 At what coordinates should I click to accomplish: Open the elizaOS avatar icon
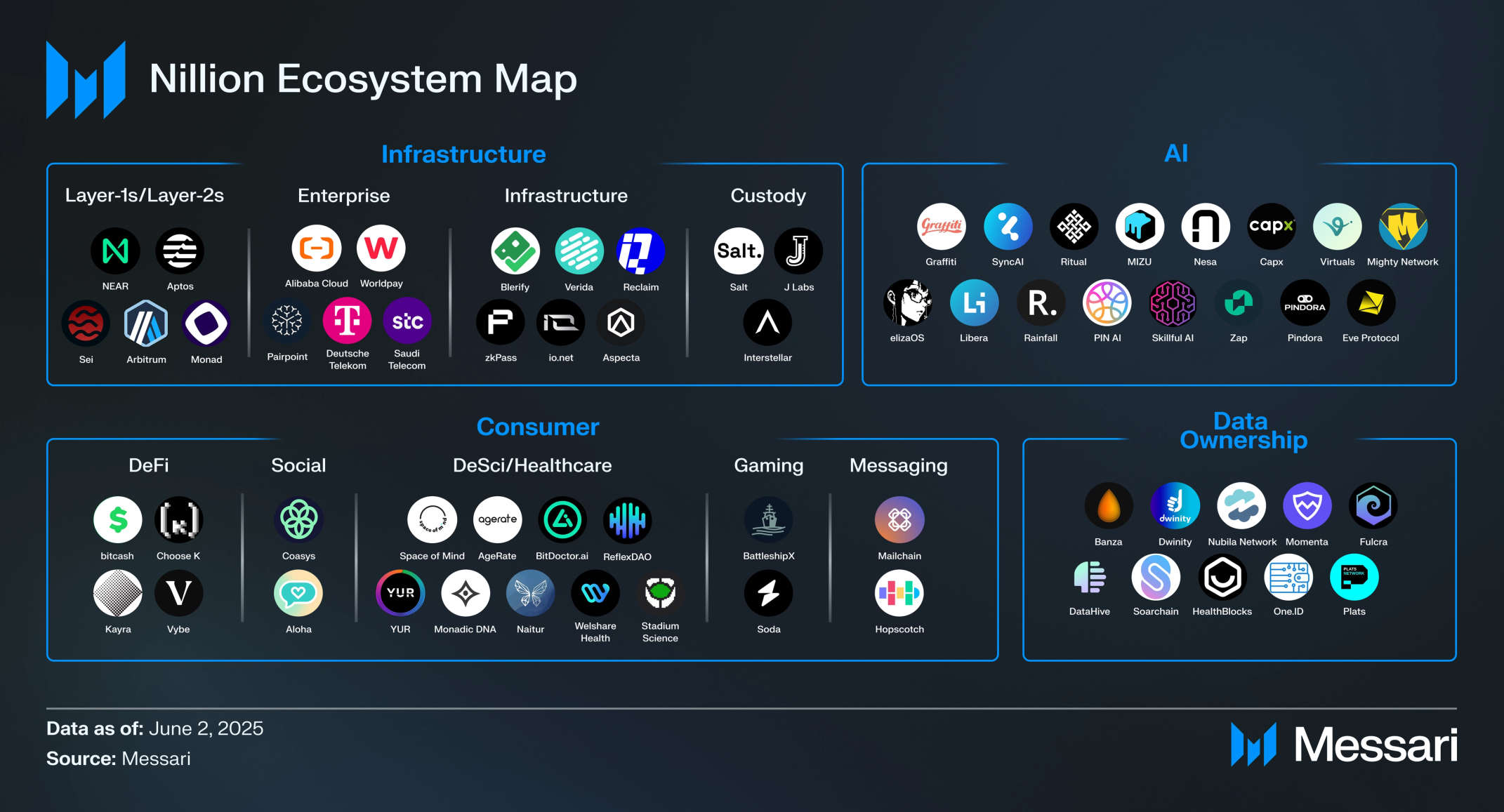coord(907,302)
